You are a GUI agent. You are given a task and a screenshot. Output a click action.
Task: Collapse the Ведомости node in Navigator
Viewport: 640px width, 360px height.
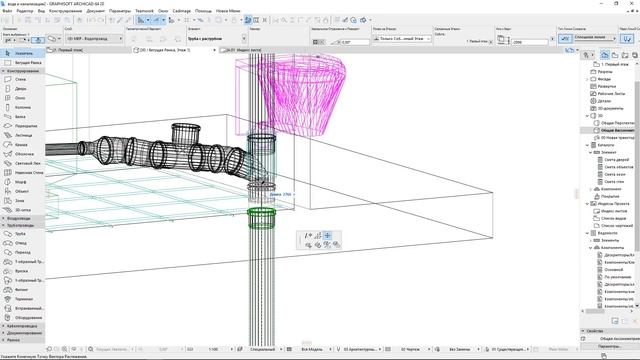[x=587, y=233]
